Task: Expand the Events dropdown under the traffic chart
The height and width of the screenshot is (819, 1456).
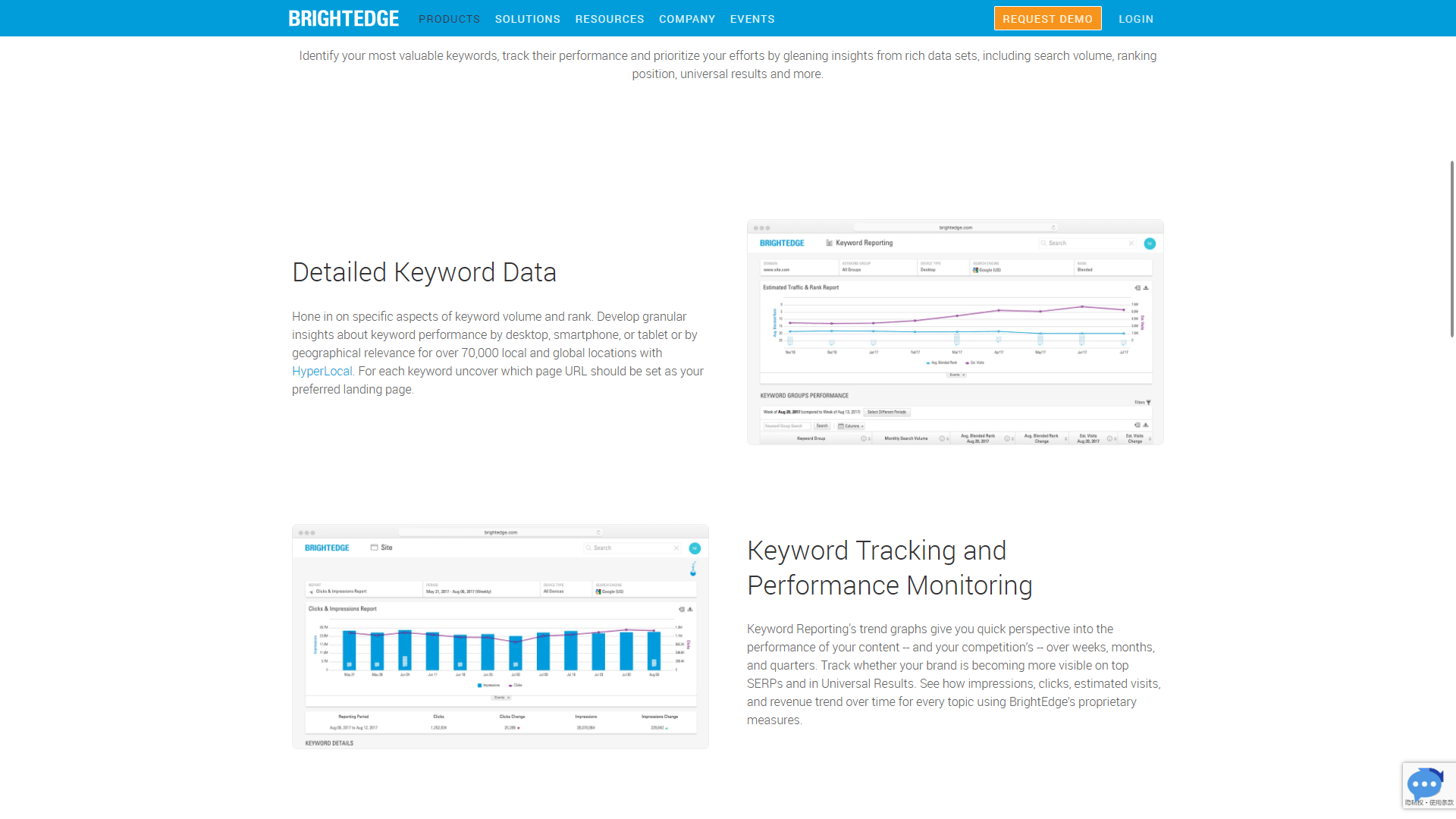Action: coord(957,375)
